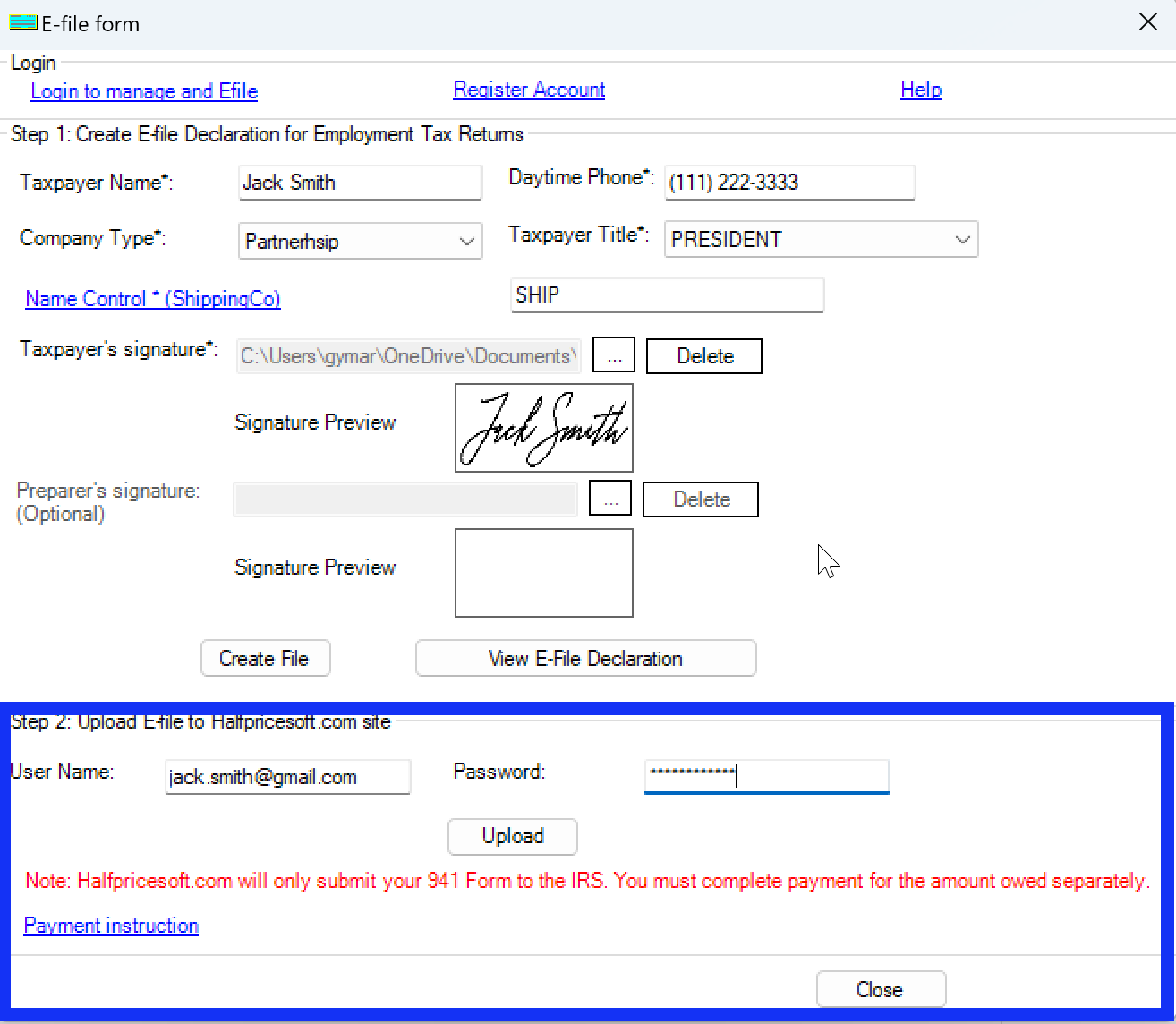The image size is (1176, 1024).
Task: Click the Jack Smith signature preview
Action: click(x=543, y=428)
